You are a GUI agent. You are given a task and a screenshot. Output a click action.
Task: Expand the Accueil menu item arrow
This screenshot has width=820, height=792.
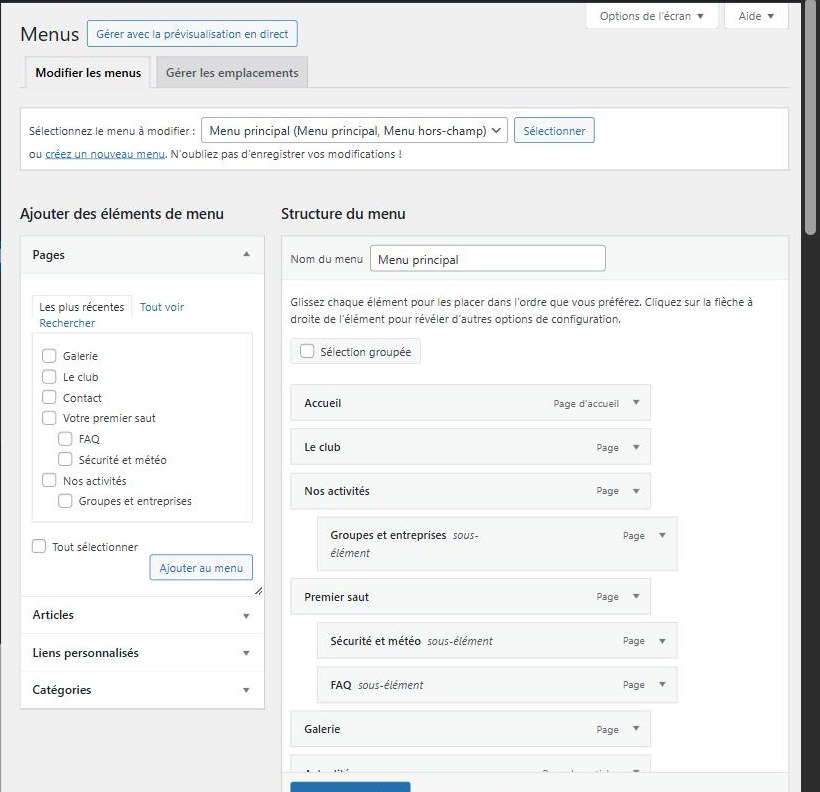click(636, 403)
